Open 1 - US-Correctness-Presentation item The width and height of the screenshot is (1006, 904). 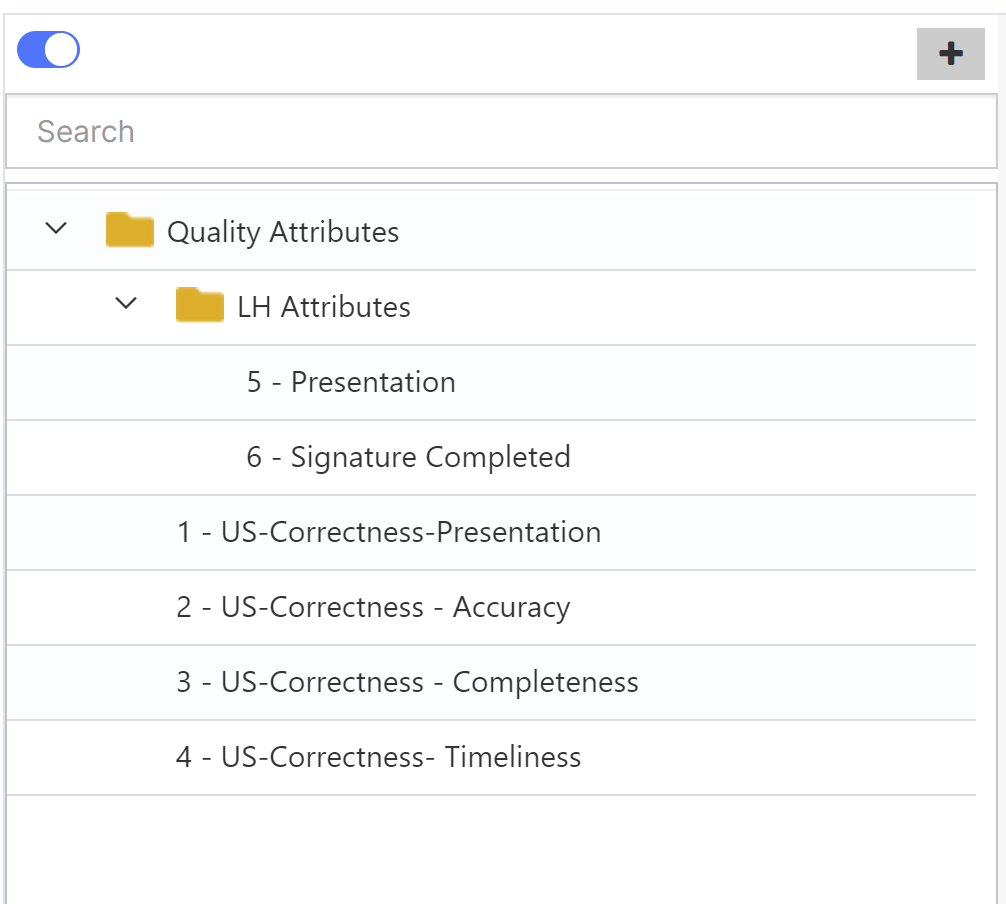click(388, 532)
